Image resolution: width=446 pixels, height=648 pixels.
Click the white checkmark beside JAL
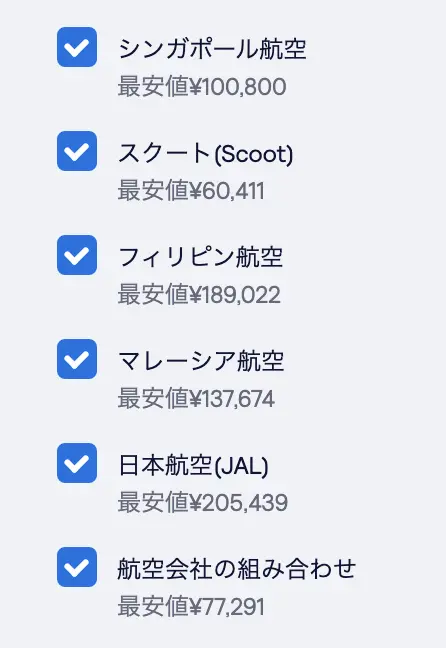point(77,463)
